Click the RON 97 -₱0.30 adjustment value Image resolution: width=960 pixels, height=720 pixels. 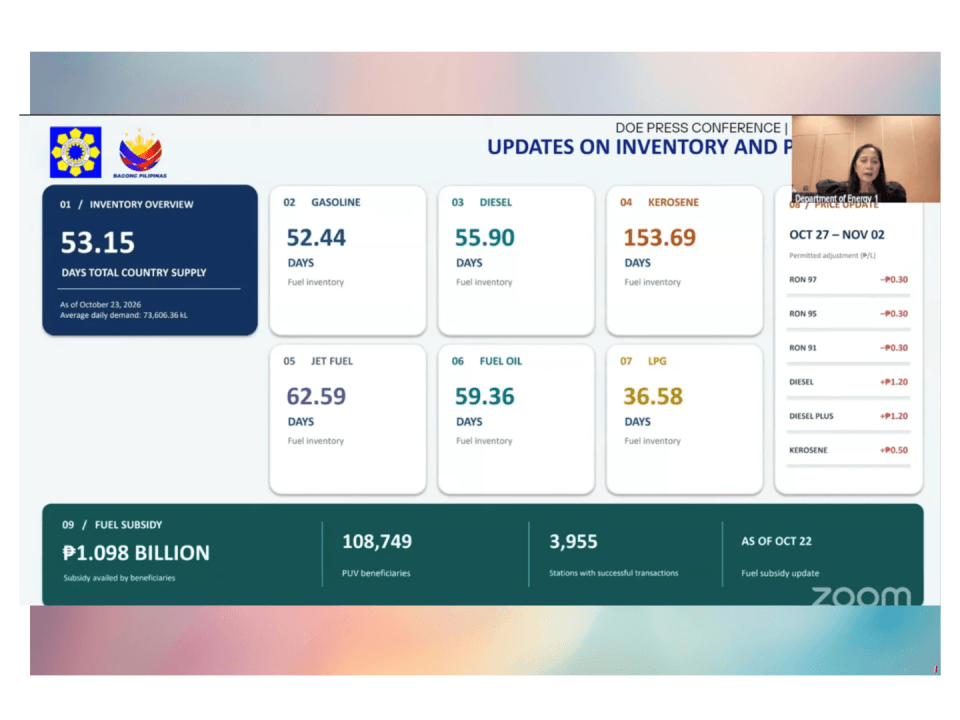tap(894, 280)
